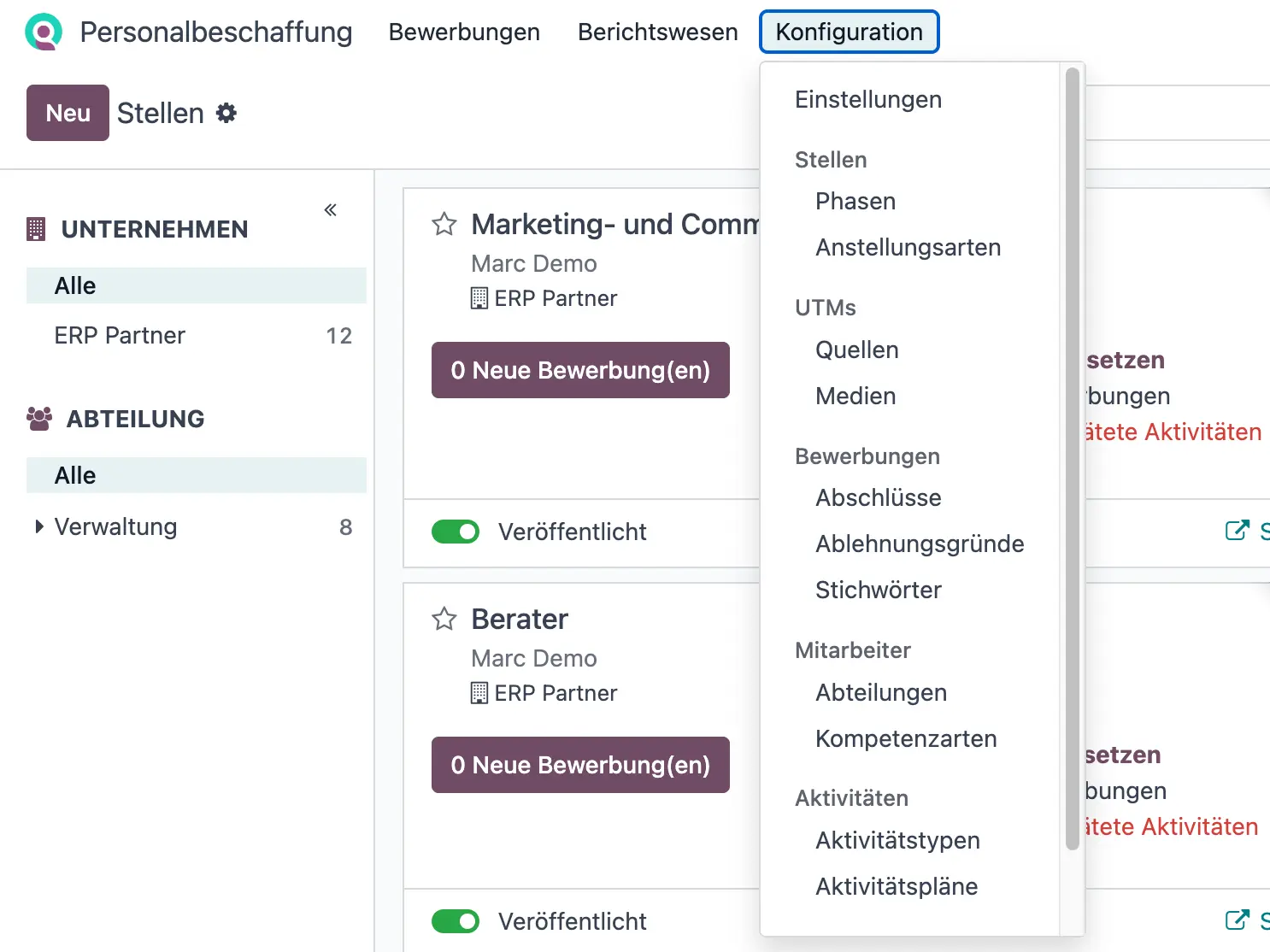The height and width of the screenshot is (952, 1270).
Task: Open 0 Neue Bewerbung(en) on the Marketing card
Action: [580, 370]
